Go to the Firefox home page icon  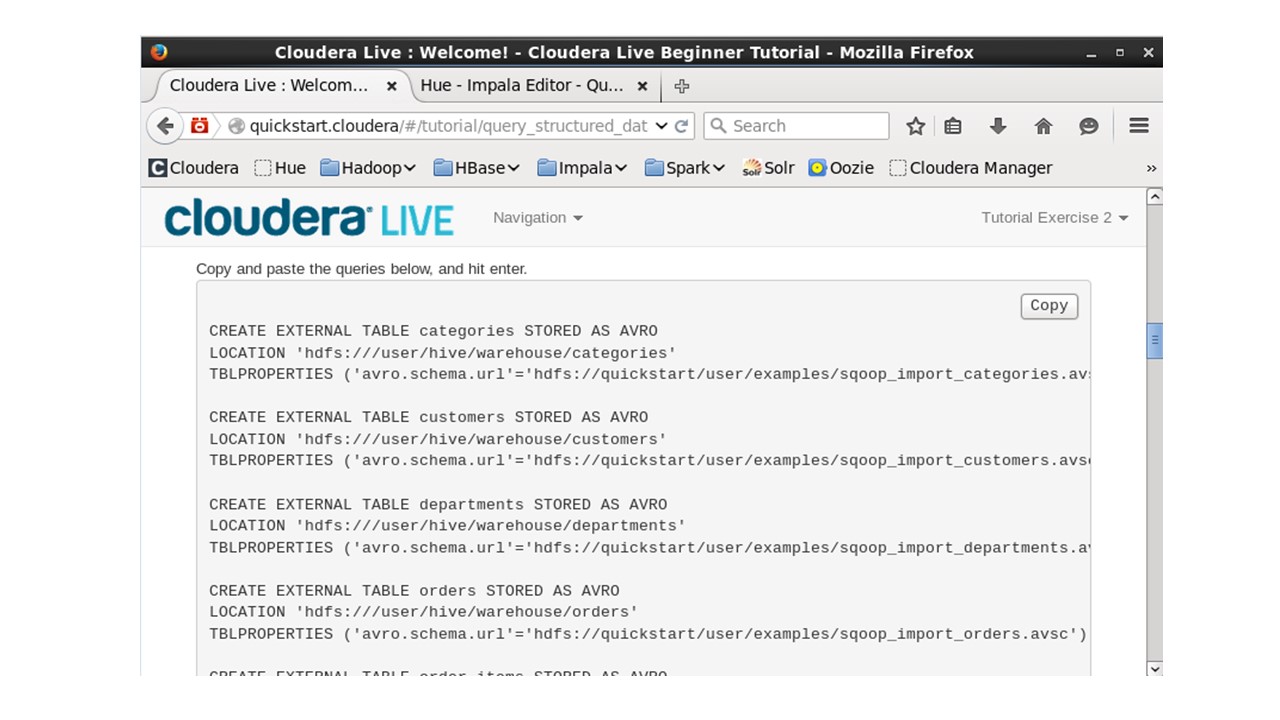[1043, 126]
